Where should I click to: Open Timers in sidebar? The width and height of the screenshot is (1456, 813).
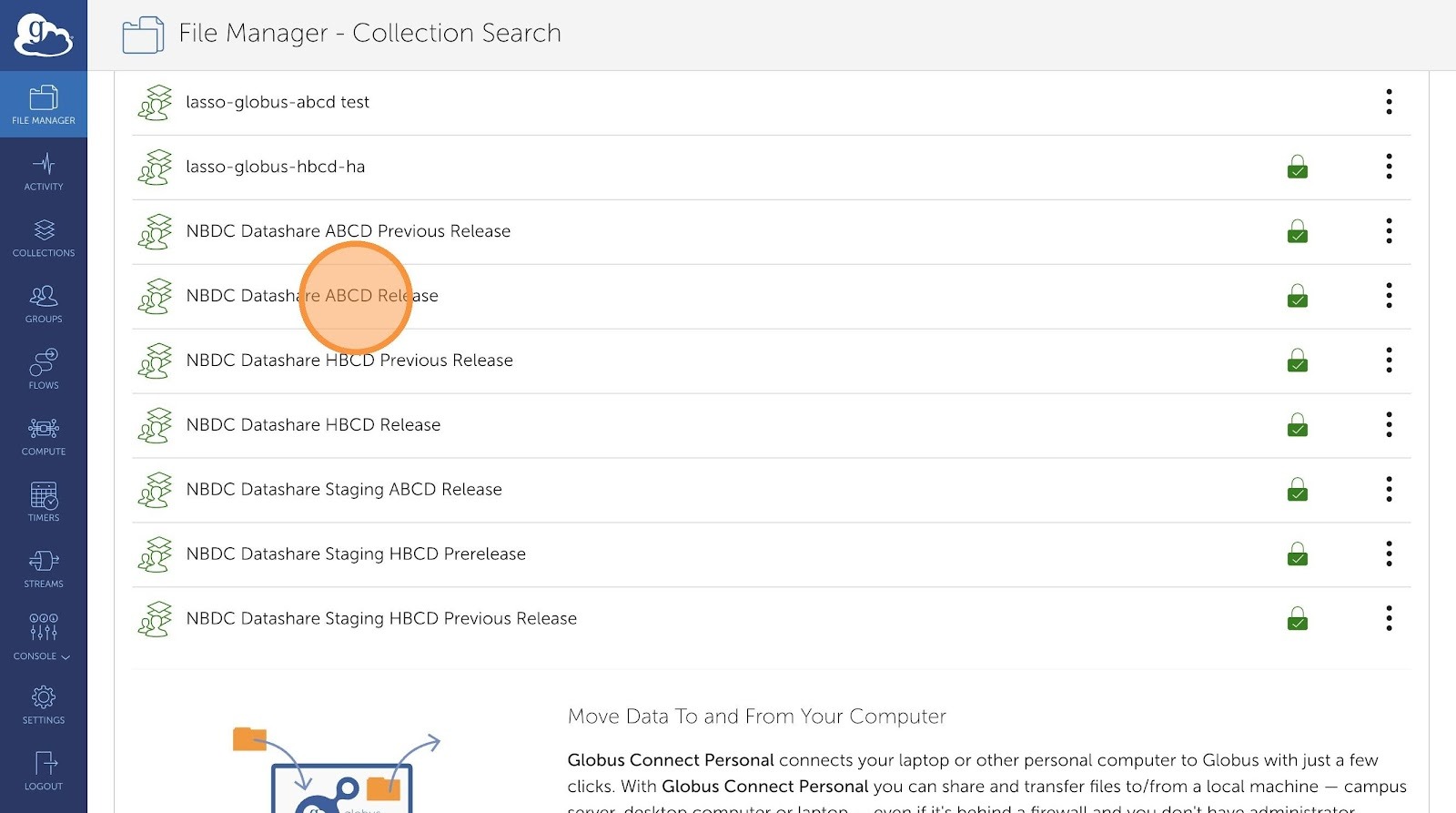pos(44,503)
